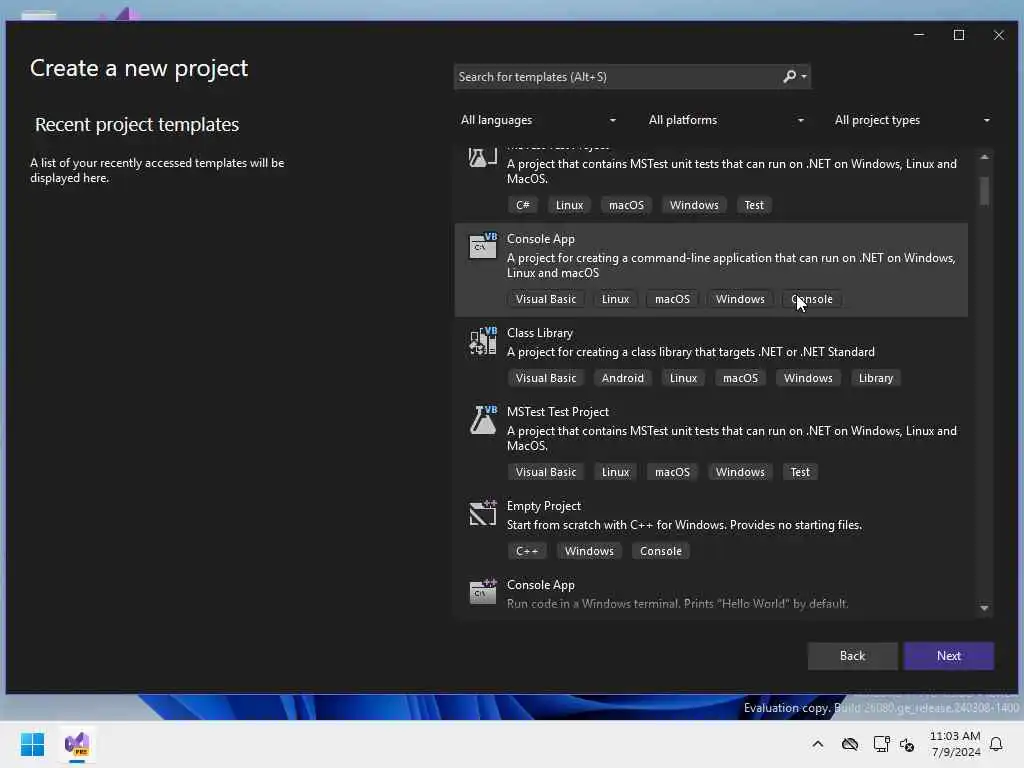1024x768 pixels.
Task: Click the Console tag under VB Console App
Action: (812, 299)
